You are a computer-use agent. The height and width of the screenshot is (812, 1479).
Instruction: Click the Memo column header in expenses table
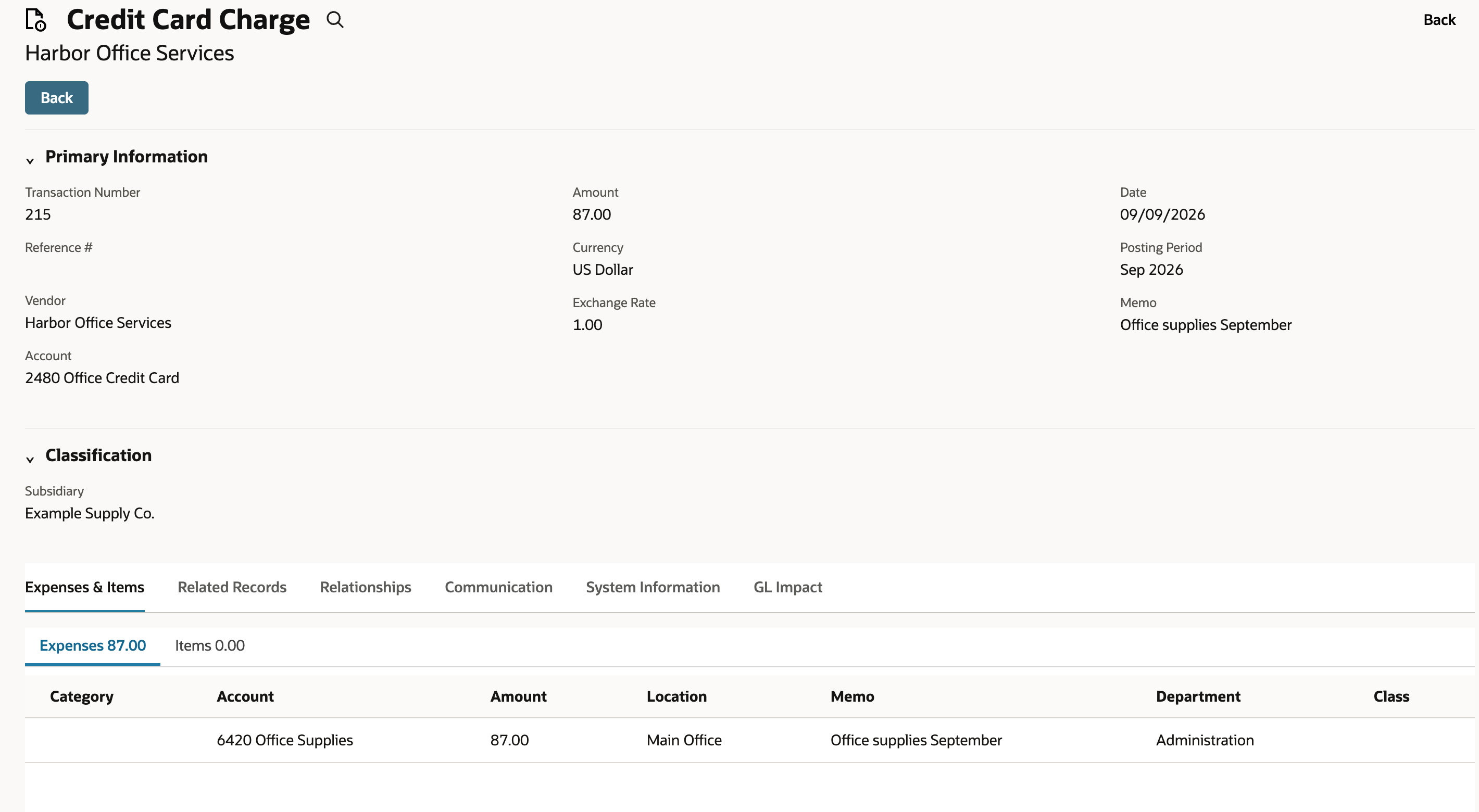[852, 696]
